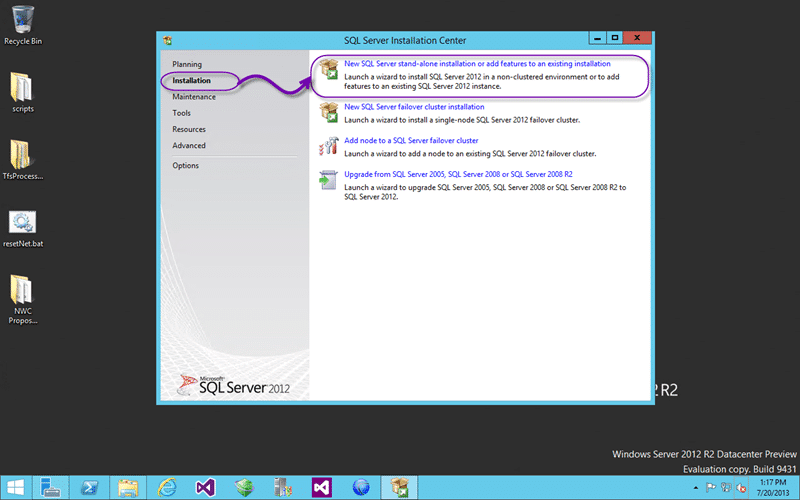Switch to SQL Server setup taskbar icon
Image resolution: width=800 pixels, height=500 pixels.
(399, 488)
